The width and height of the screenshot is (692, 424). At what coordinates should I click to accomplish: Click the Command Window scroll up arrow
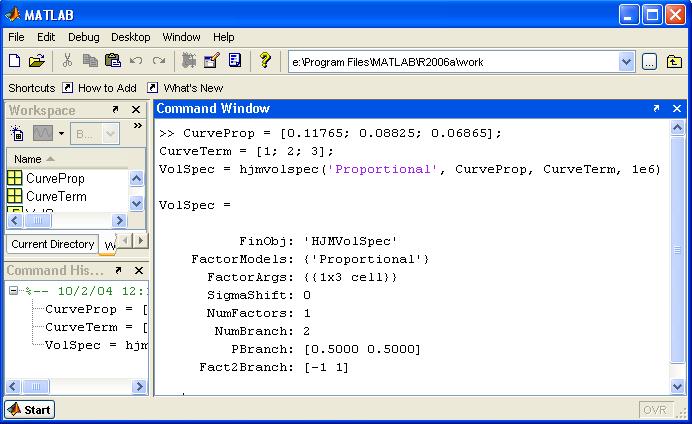click(x=677, y=128)
